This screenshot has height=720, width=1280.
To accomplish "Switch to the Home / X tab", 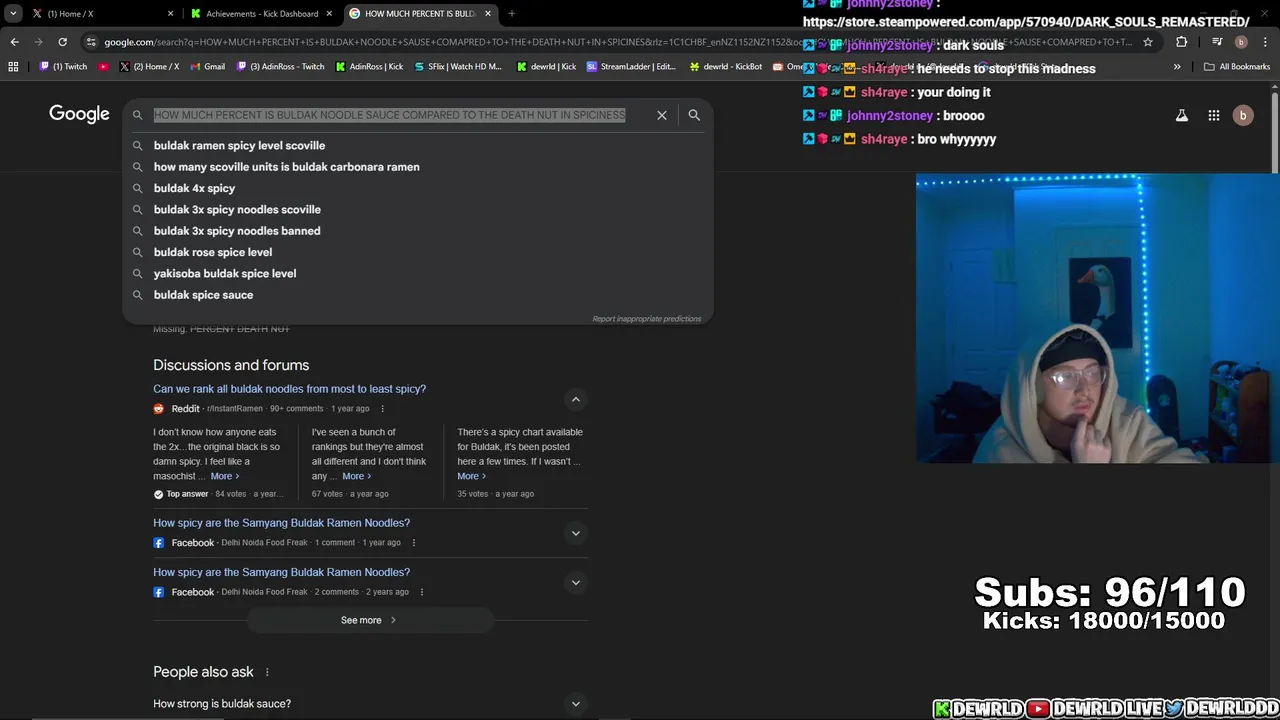I will click(102, 14).
